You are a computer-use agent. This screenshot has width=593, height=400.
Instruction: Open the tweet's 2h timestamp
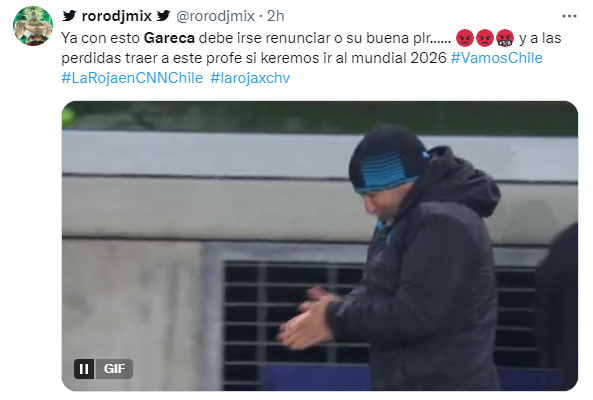[275, 16]
